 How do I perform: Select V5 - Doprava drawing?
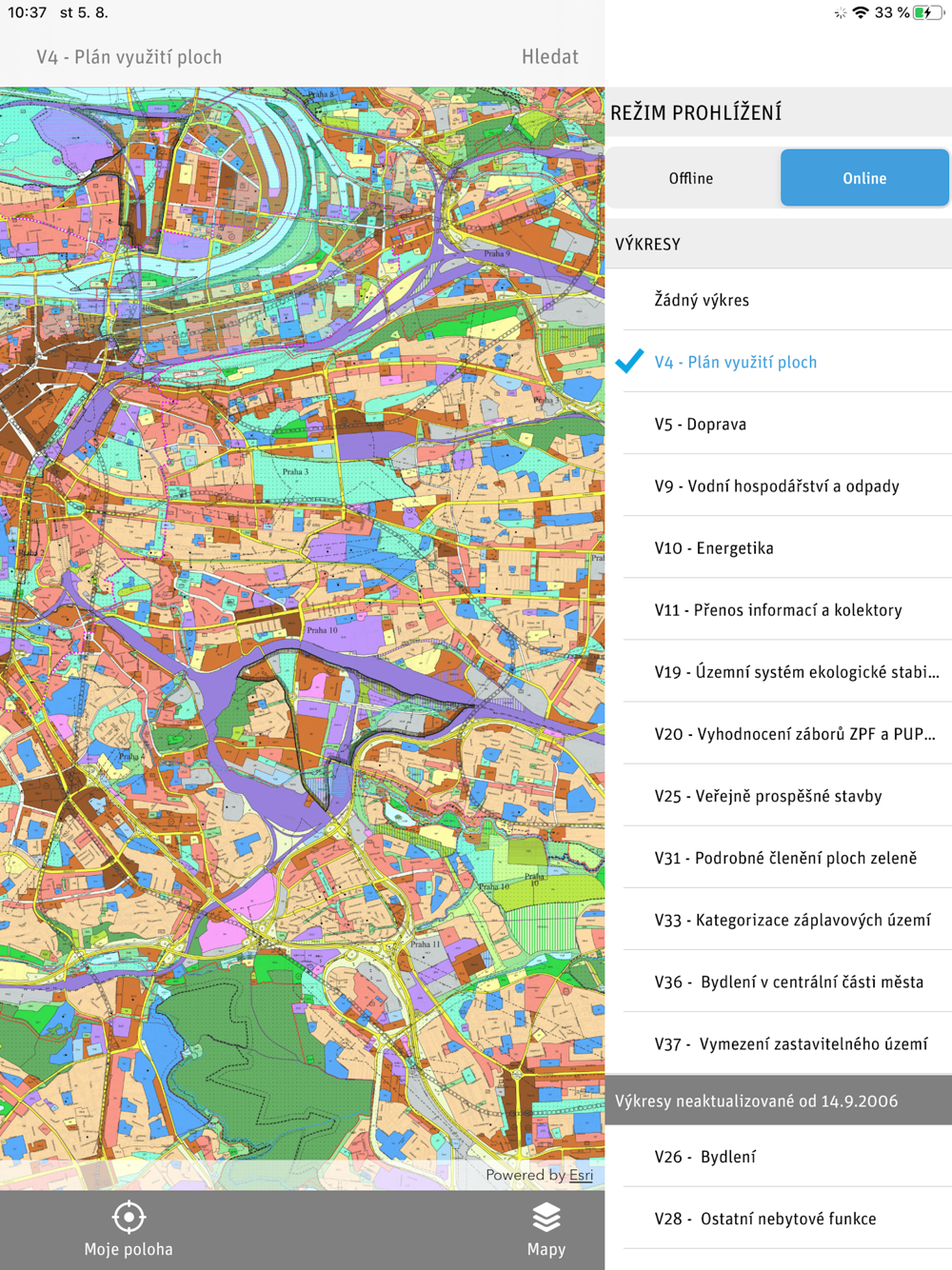(x=779, y=424)
